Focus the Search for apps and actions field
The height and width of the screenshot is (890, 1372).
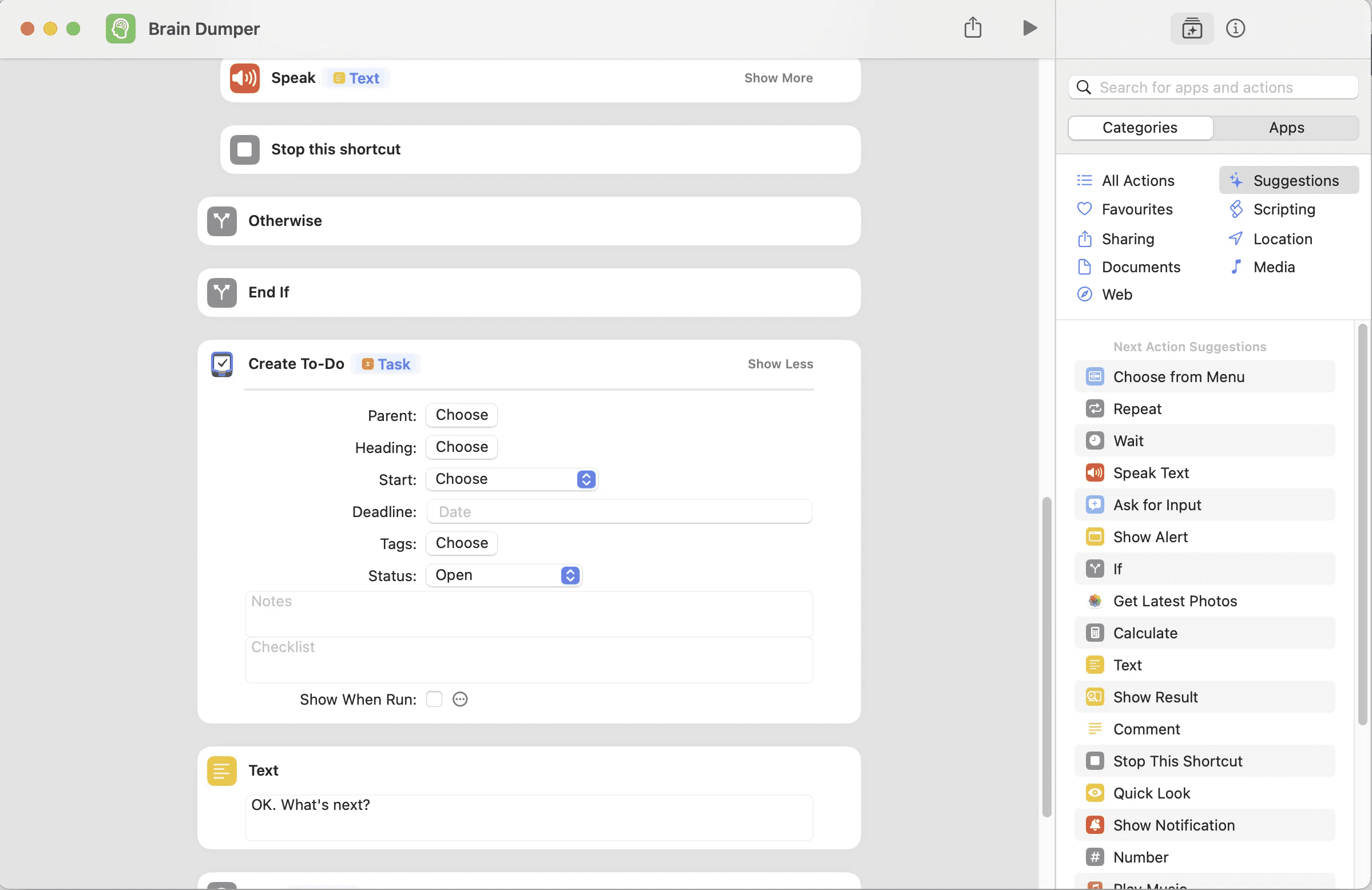pos(1213,87)
